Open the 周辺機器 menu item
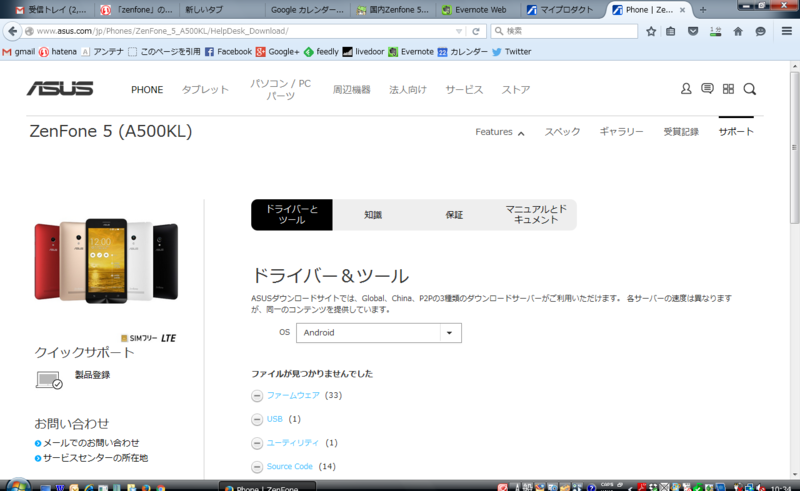The width and height of the screenshot is (800, 491). (352, 90)
